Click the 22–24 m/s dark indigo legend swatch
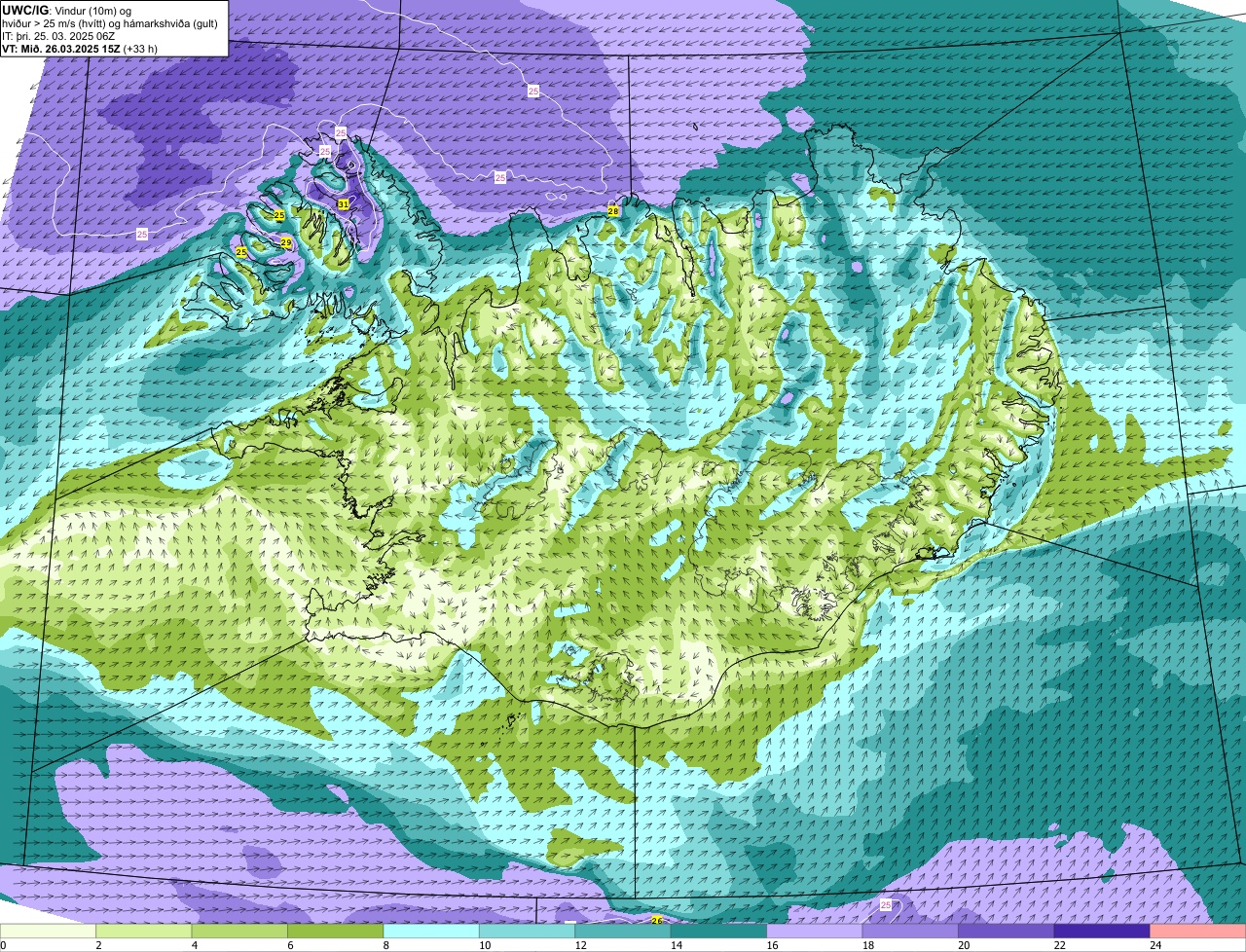Image resolution: width=1246 pixels, height=952 pixels. (x=1103, y=931)
